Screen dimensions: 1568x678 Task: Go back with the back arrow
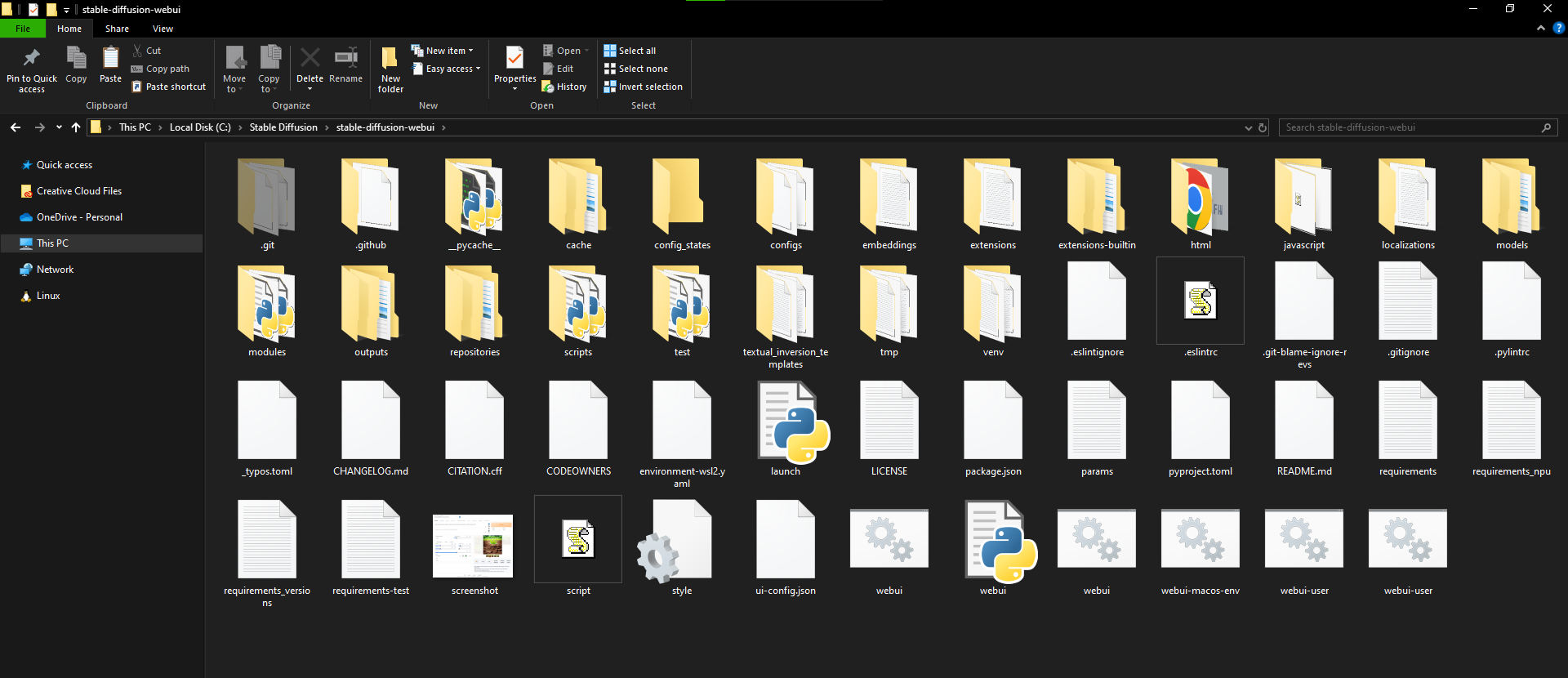16,127
